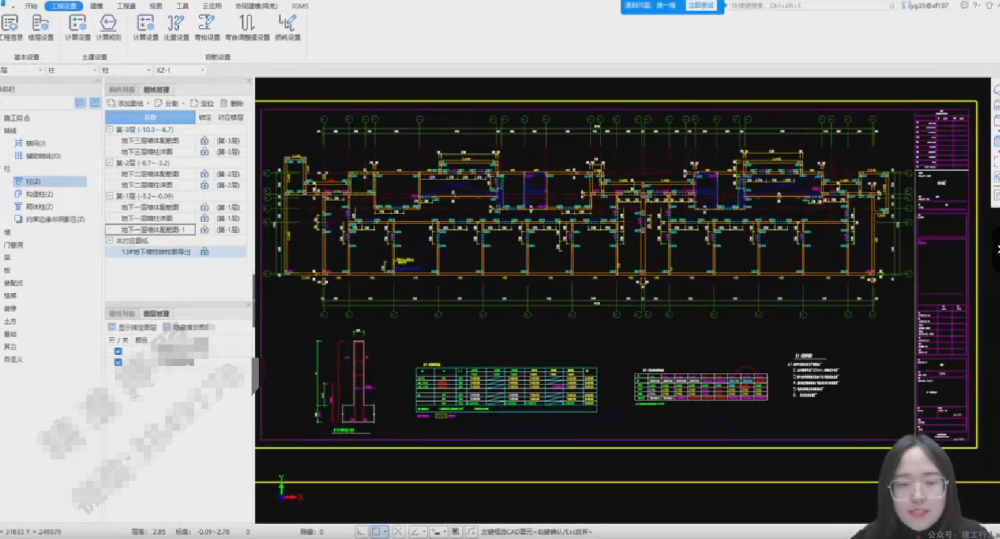Switch navigation panel to list view icon

point(80,103)
